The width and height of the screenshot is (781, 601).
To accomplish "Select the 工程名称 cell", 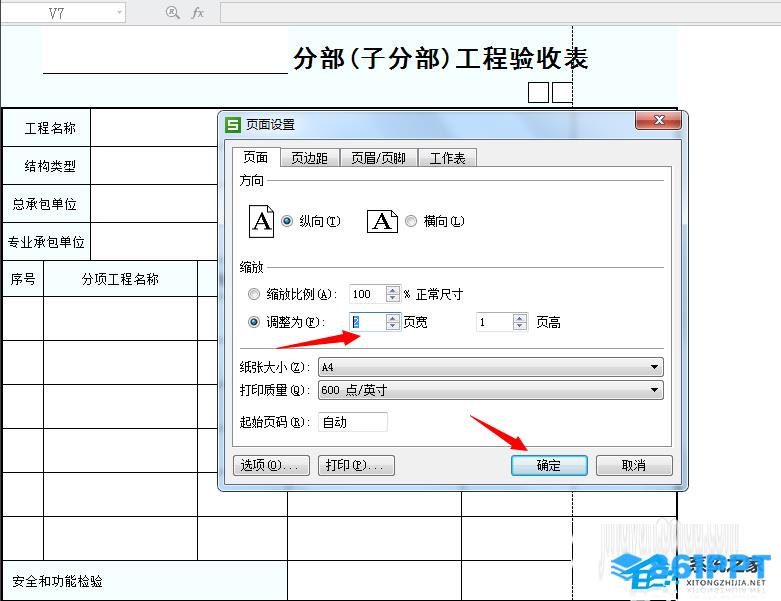I will [46, 128].
